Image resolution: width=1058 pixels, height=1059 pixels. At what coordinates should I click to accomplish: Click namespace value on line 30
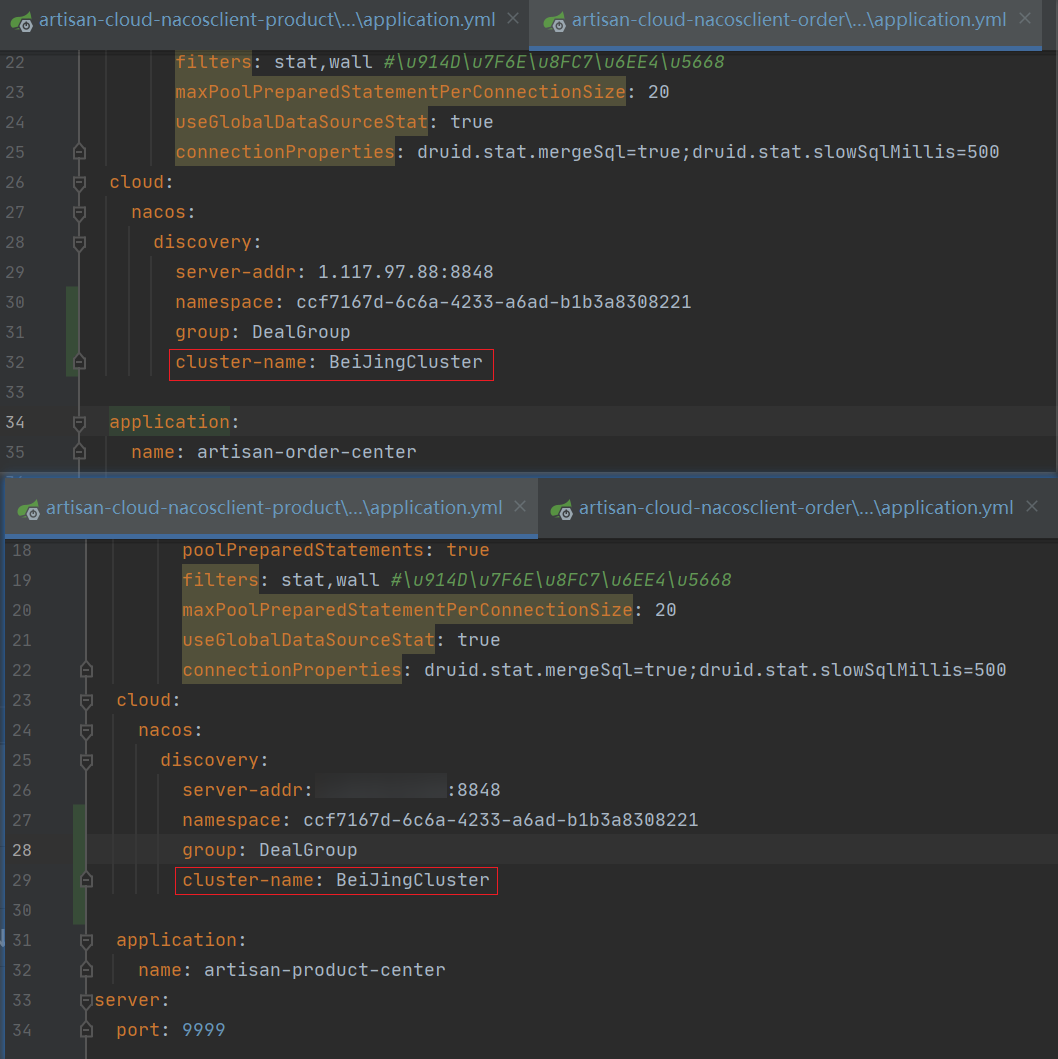tap(494, 302)
